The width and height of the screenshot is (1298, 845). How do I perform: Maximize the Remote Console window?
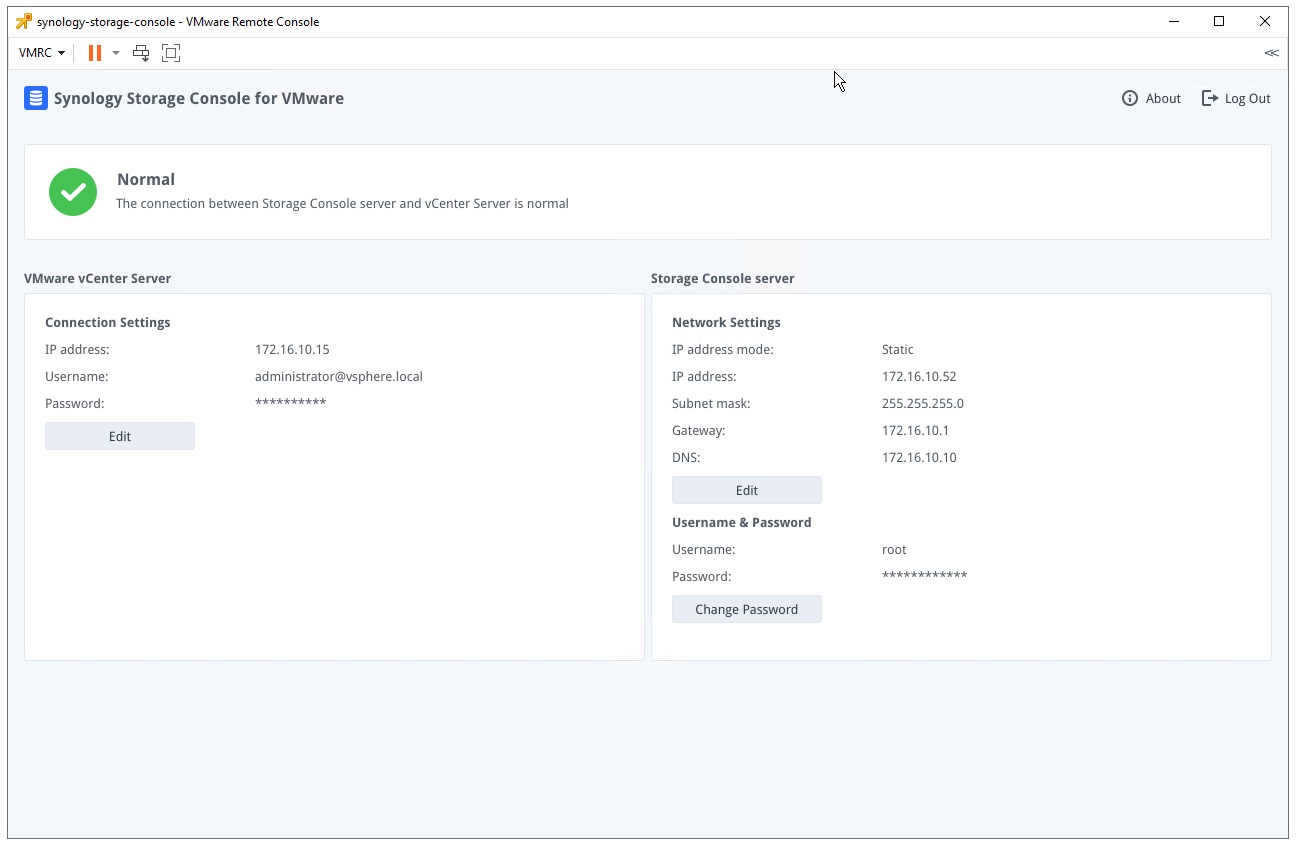[x=1219, y=21]
